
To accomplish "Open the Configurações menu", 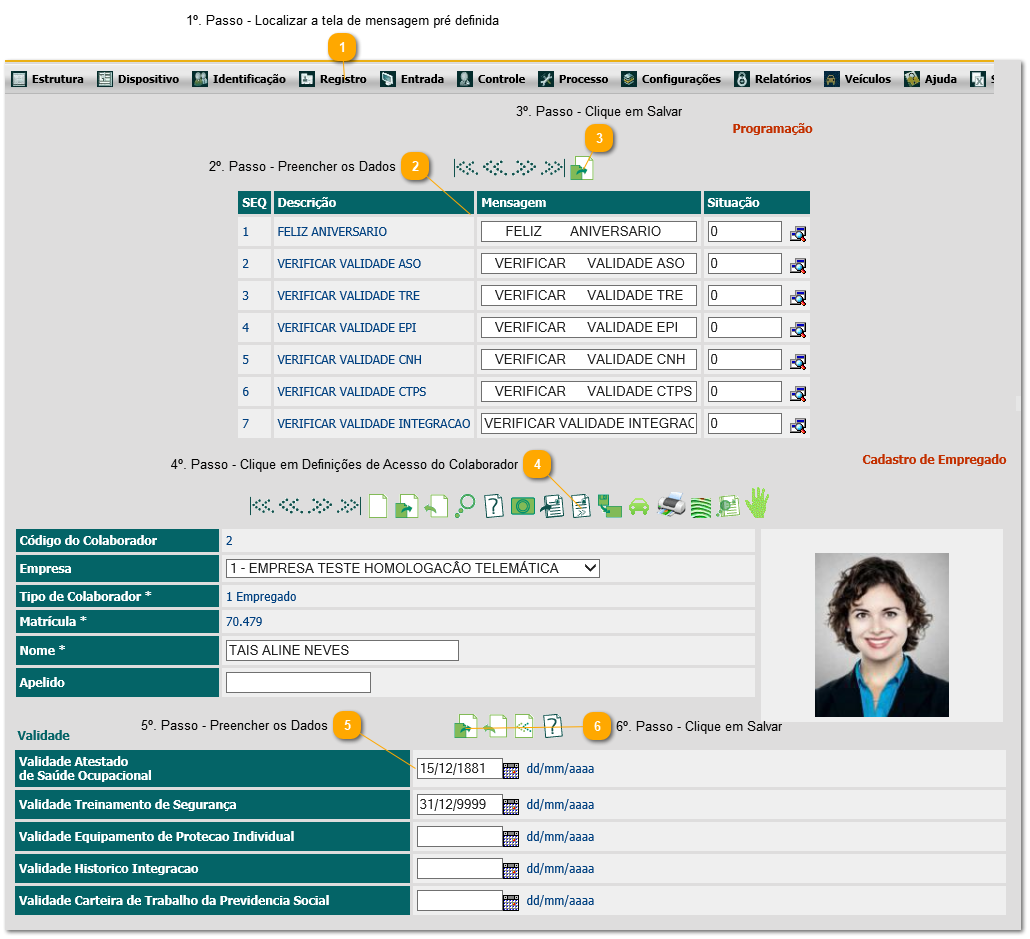I will click(671, 79).
